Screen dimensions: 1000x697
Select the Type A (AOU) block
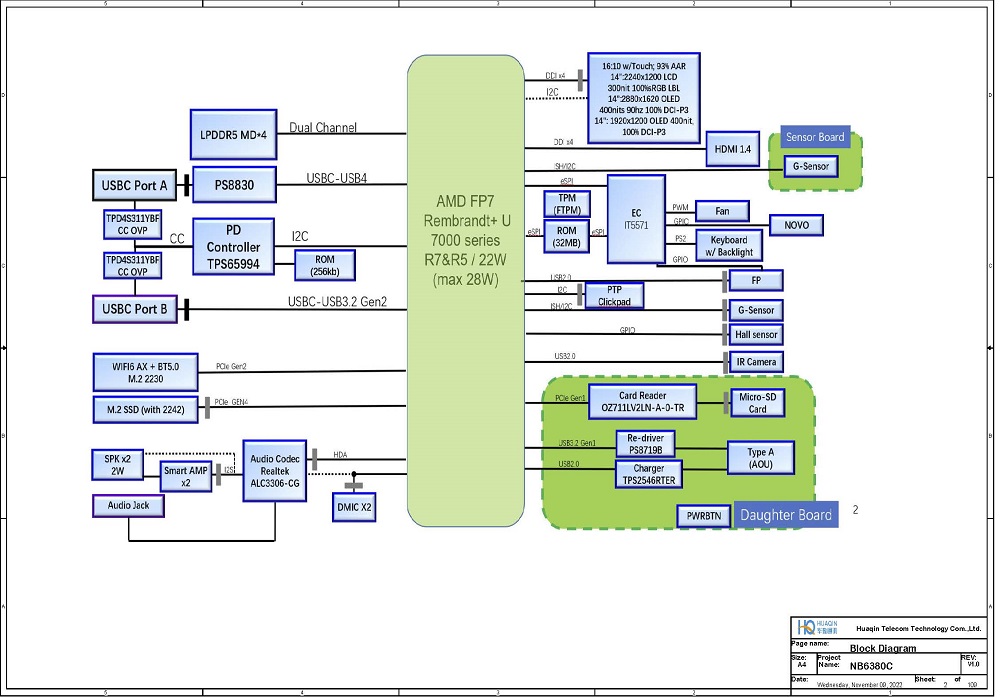(x=761, y=458)
